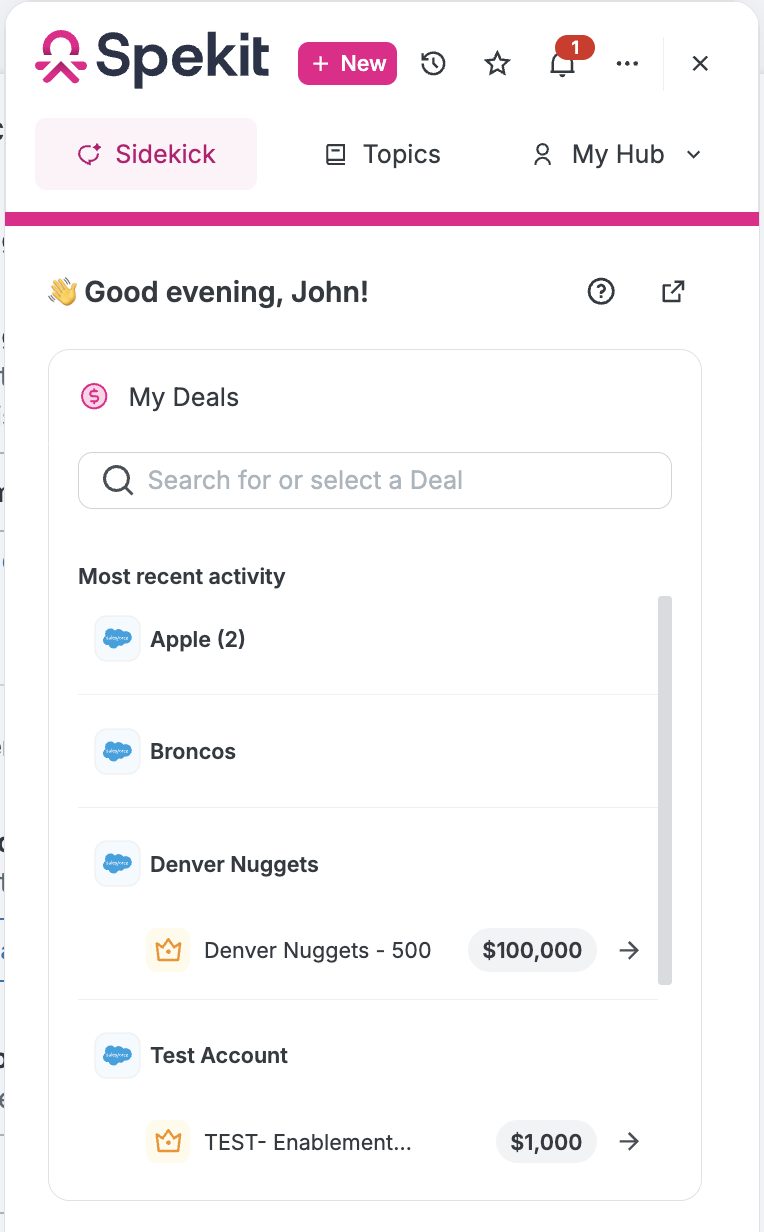Click the Salesforce icon beside Test Account
764x1232 pixels.
(117, 1055)
